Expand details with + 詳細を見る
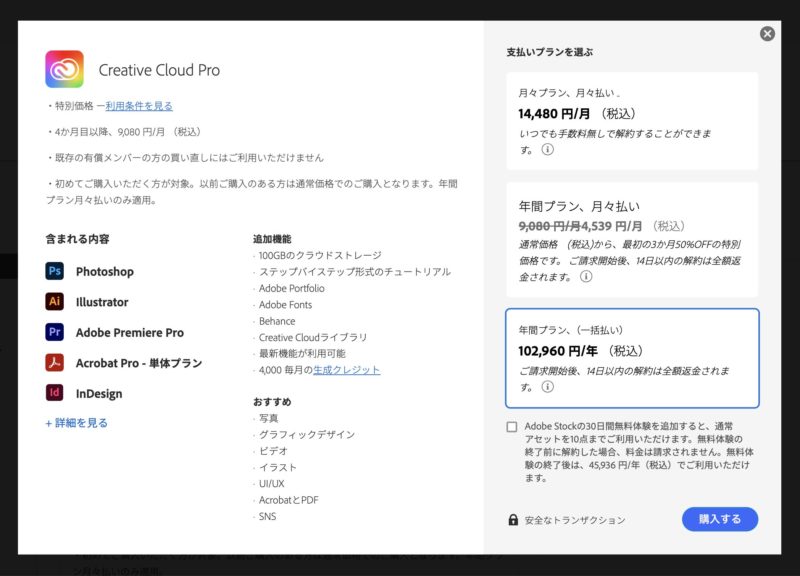The image size is (800, 576). click(x=77, y=423)
